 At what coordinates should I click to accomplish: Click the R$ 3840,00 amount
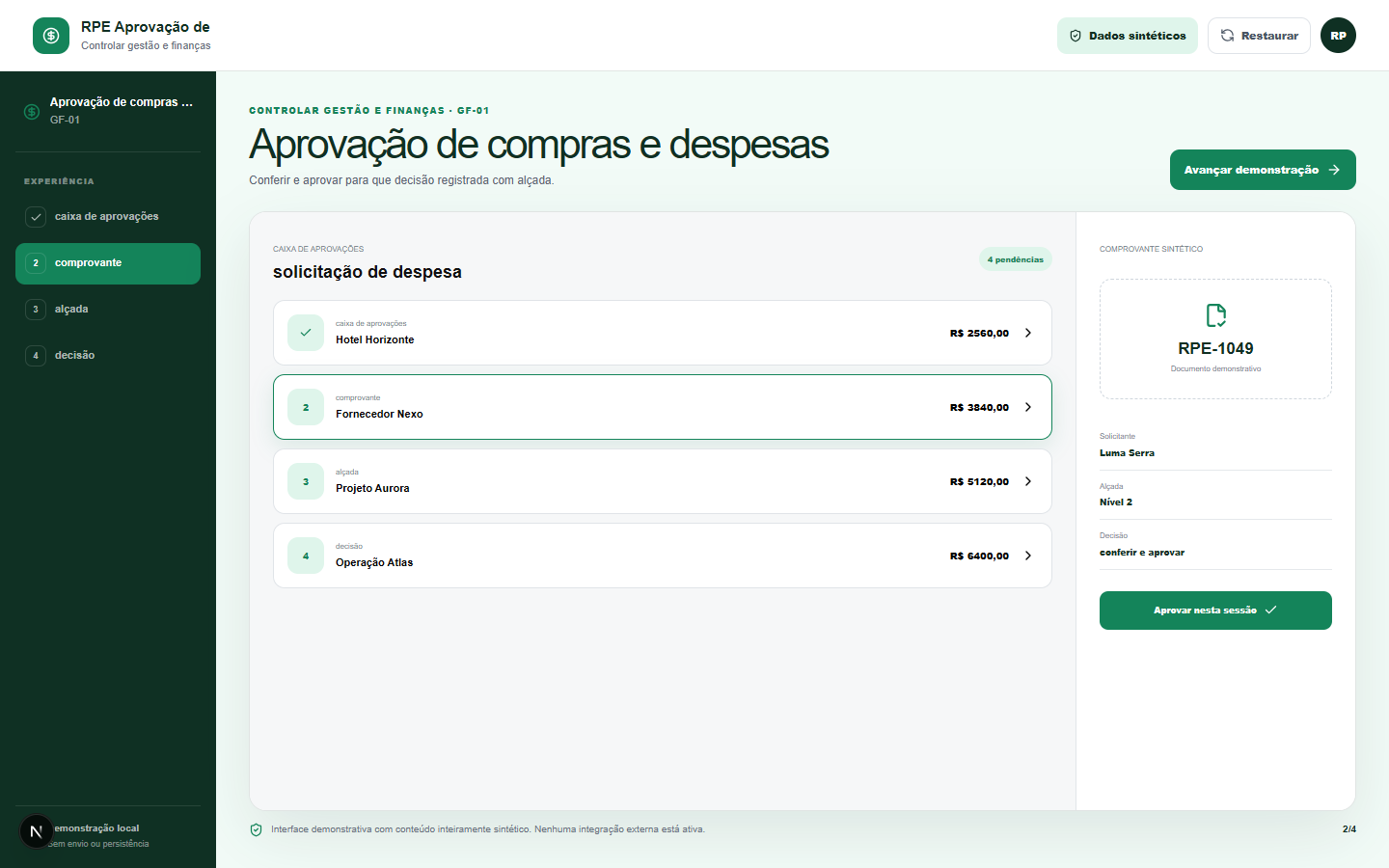pos(979,407)
